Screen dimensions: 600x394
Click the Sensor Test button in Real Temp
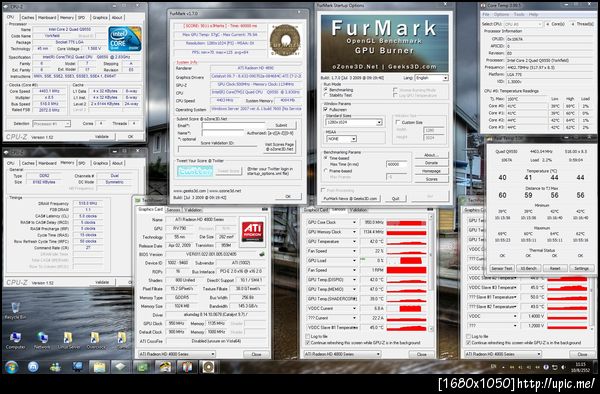tap(502, 268)
